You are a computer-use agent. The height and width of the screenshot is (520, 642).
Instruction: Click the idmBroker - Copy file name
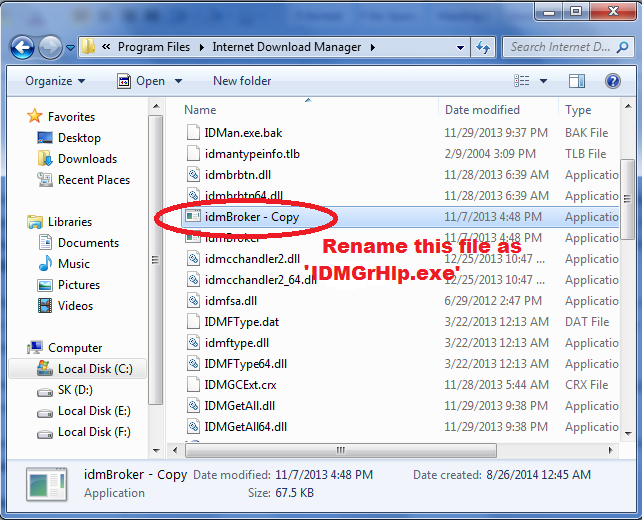click(x=252, y=217)
